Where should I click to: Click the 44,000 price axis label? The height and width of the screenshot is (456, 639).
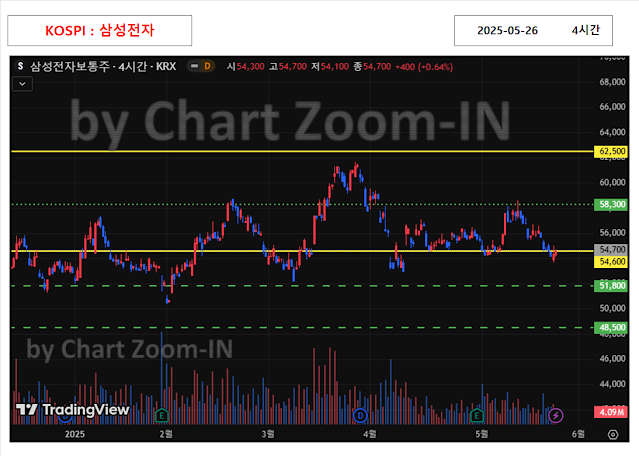(x=612, y=384)
